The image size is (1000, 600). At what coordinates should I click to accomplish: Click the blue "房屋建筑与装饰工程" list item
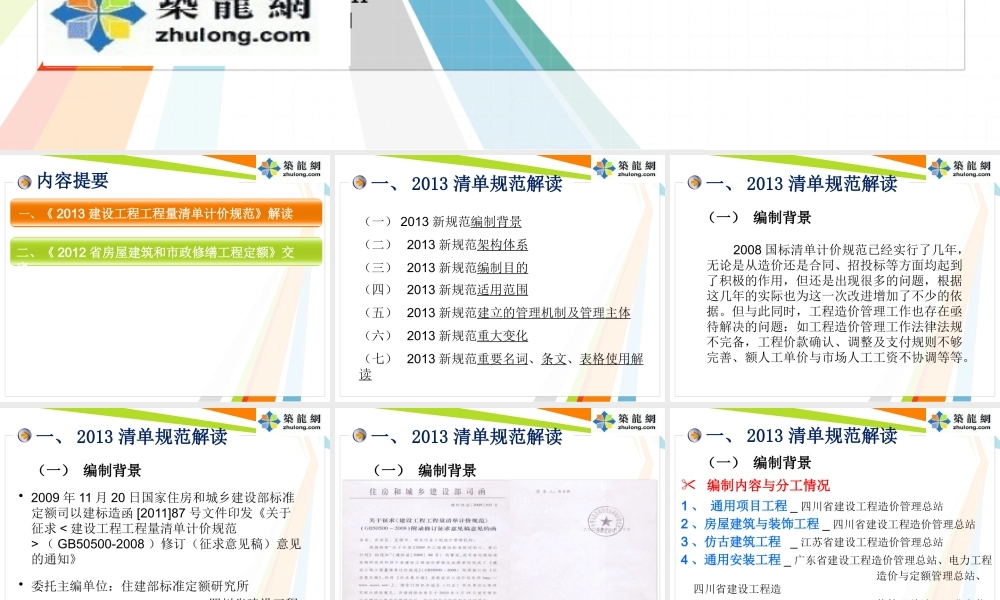coord(761,523)
